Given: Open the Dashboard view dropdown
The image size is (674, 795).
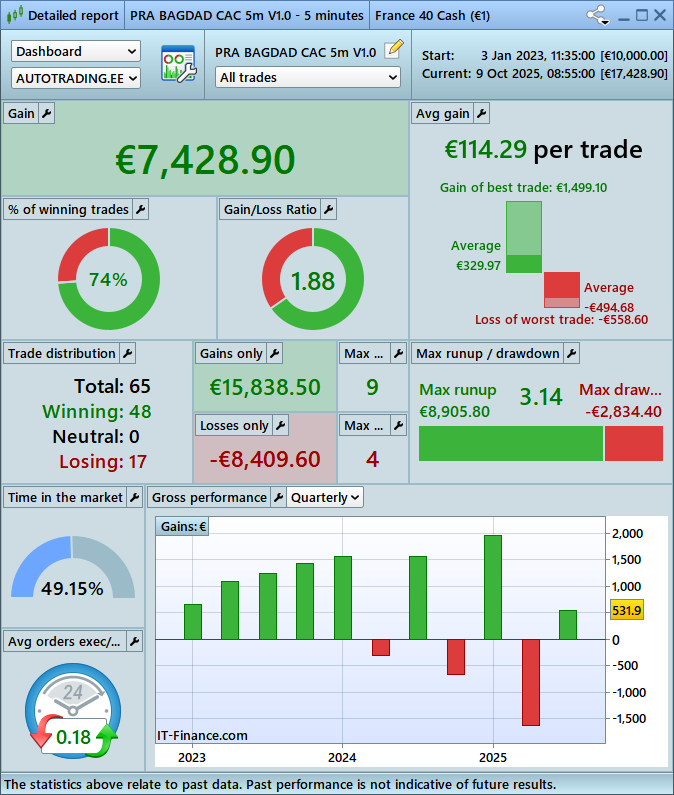Looking at the screenshot, I should [76, 51].
